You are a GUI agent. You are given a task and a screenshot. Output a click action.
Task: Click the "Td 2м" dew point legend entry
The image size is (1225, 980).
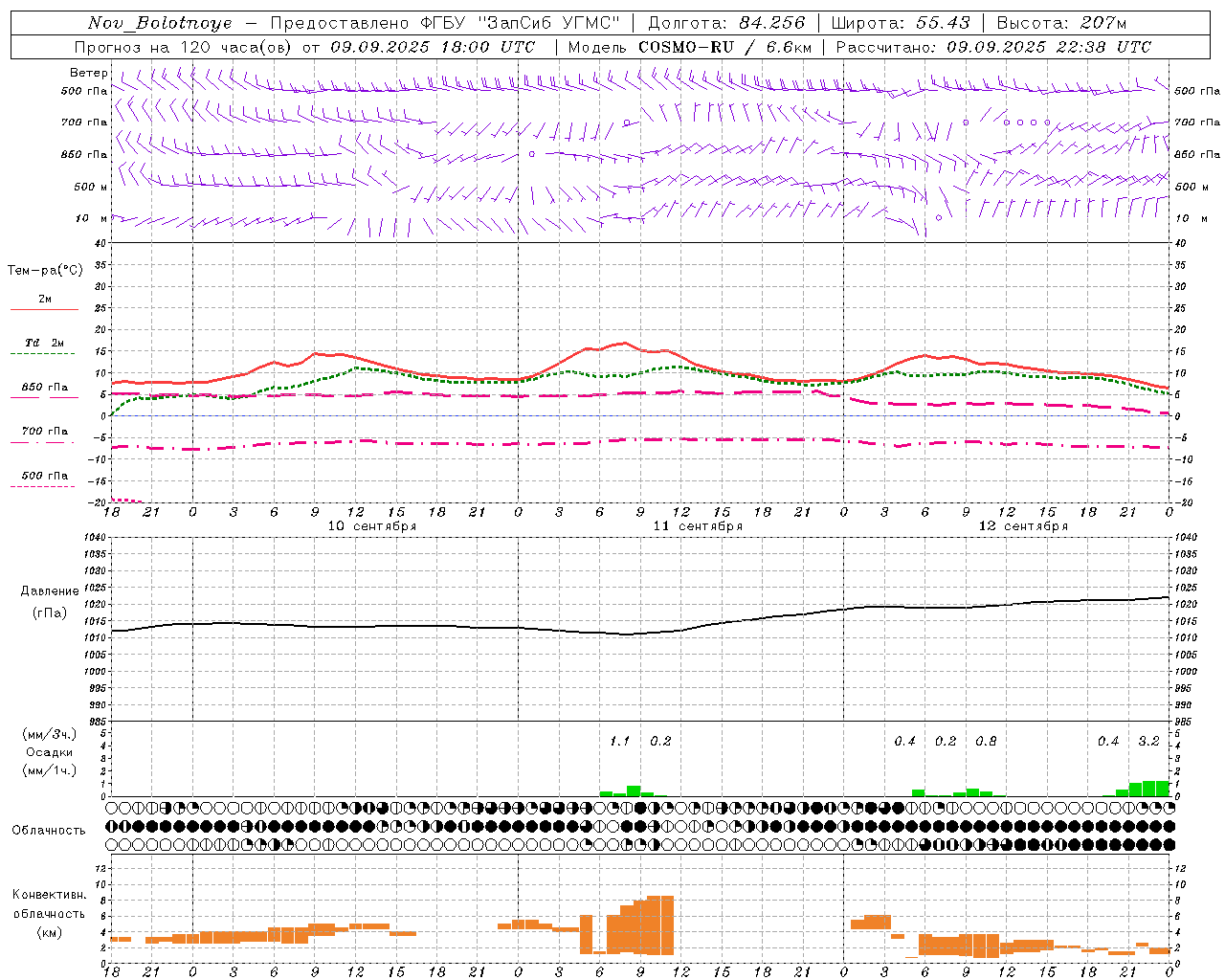pyautogui.click(x=45, y=343)
